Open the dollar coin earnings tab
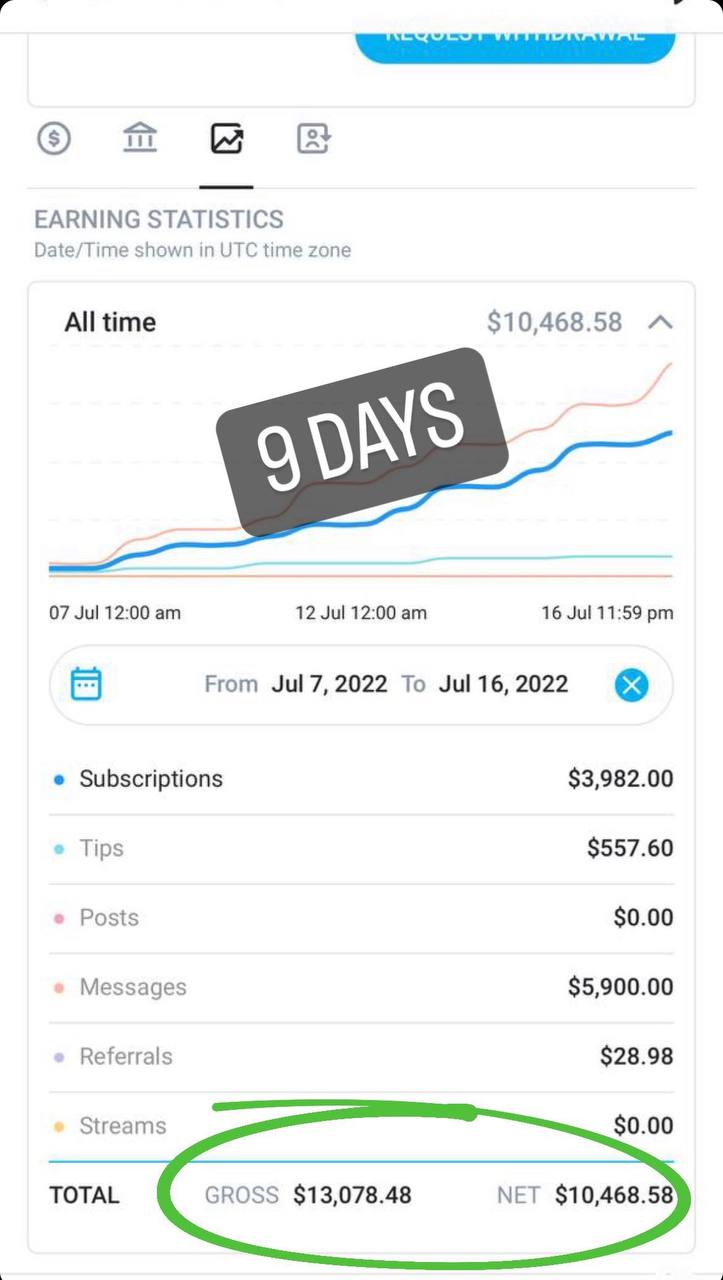Viewport: 723px width, 1280px height. [x=54, y=139]
